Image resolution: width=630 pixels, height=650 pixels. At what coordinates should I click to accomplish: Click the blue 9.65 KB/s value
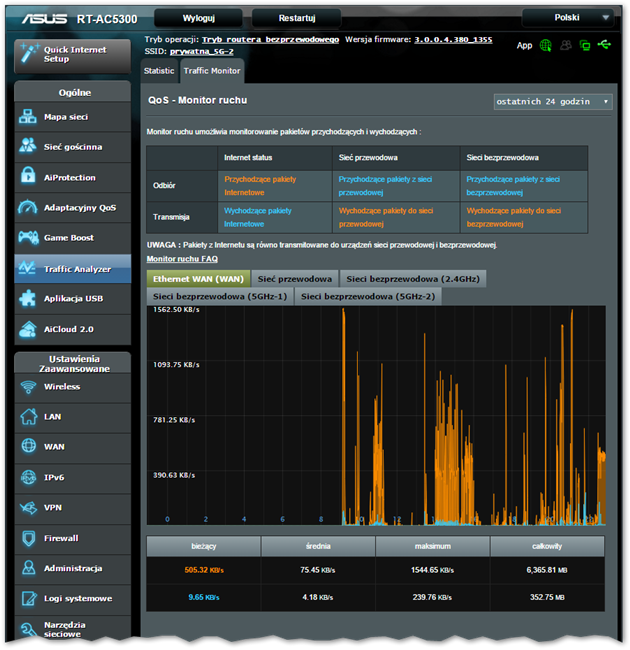[204, 597]
